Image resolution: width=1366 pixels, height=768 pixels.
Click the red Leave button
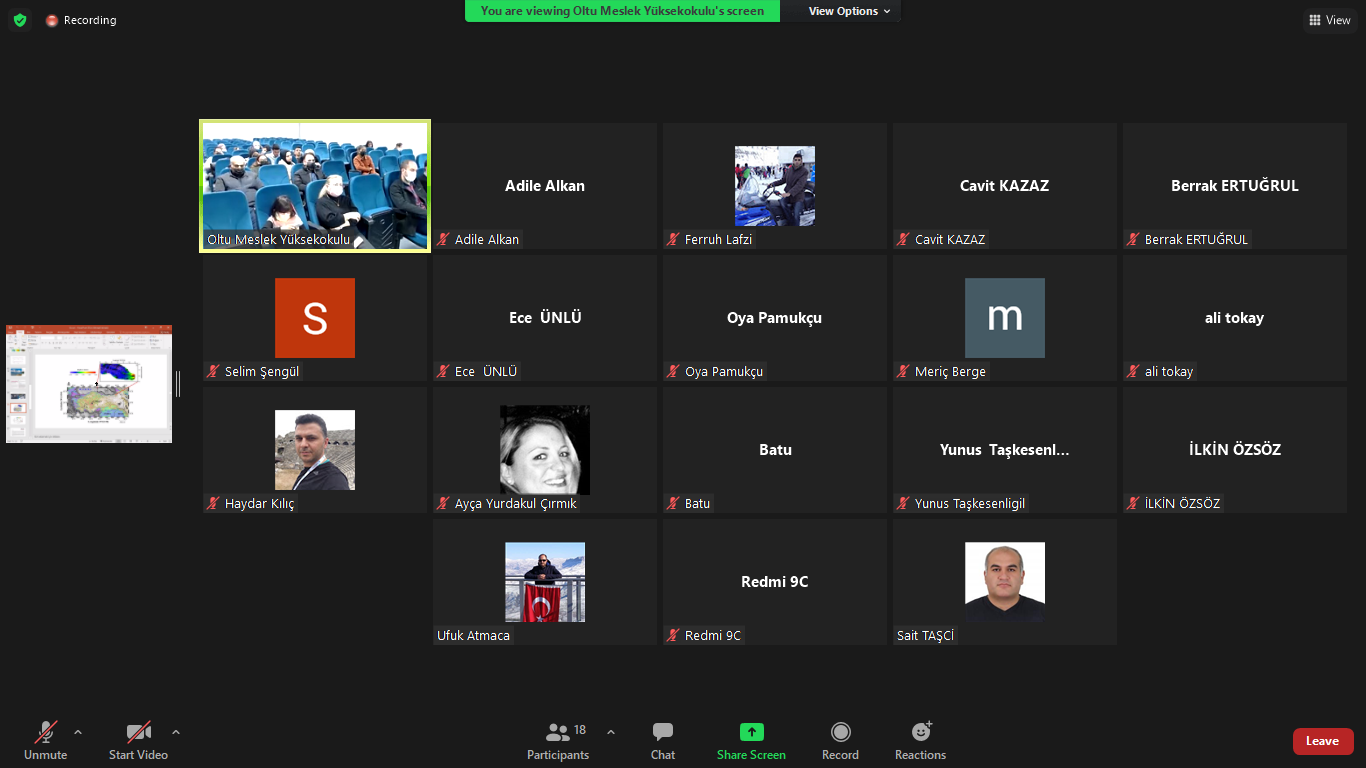(1322, 741)
